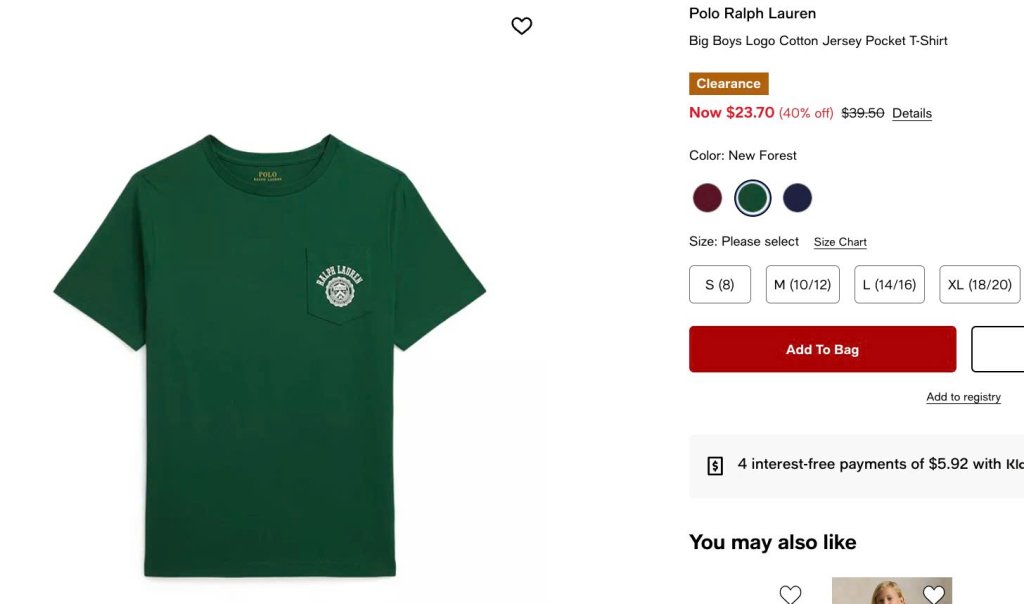Screen dimensions: 1024x604
Task: Favorite the first recommended product with its heart
Action: 790,594
